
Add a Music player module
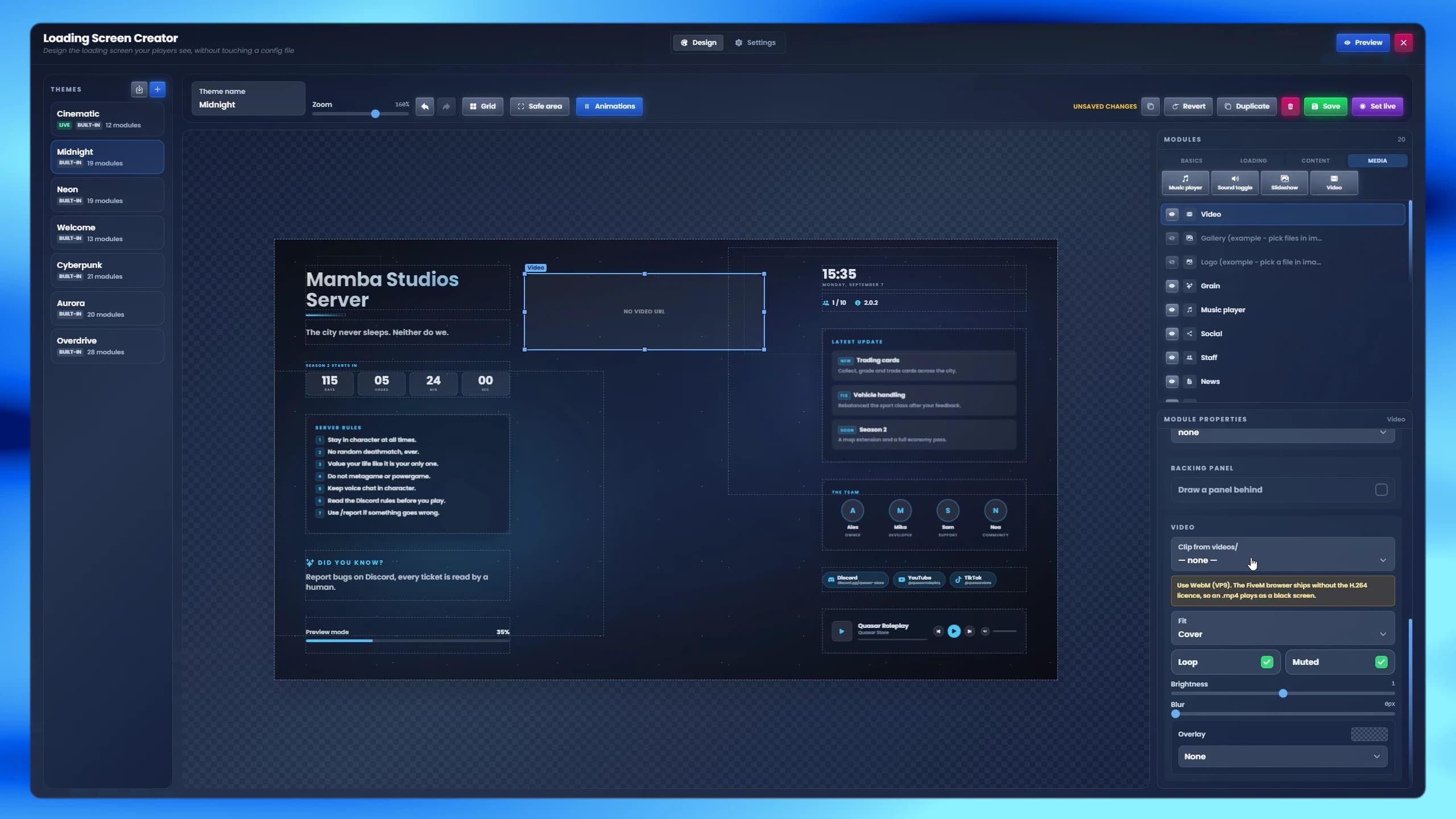1185,183
